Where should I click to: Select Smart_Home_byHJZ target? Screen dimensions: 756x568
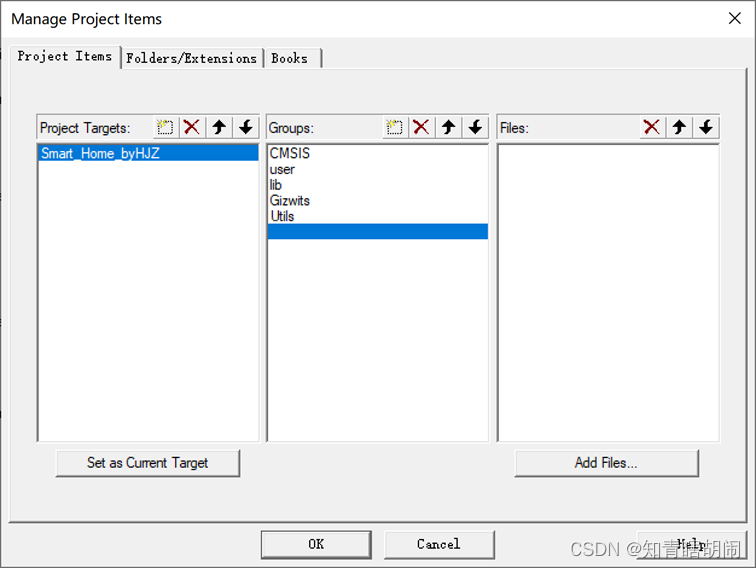coord(148,153)
